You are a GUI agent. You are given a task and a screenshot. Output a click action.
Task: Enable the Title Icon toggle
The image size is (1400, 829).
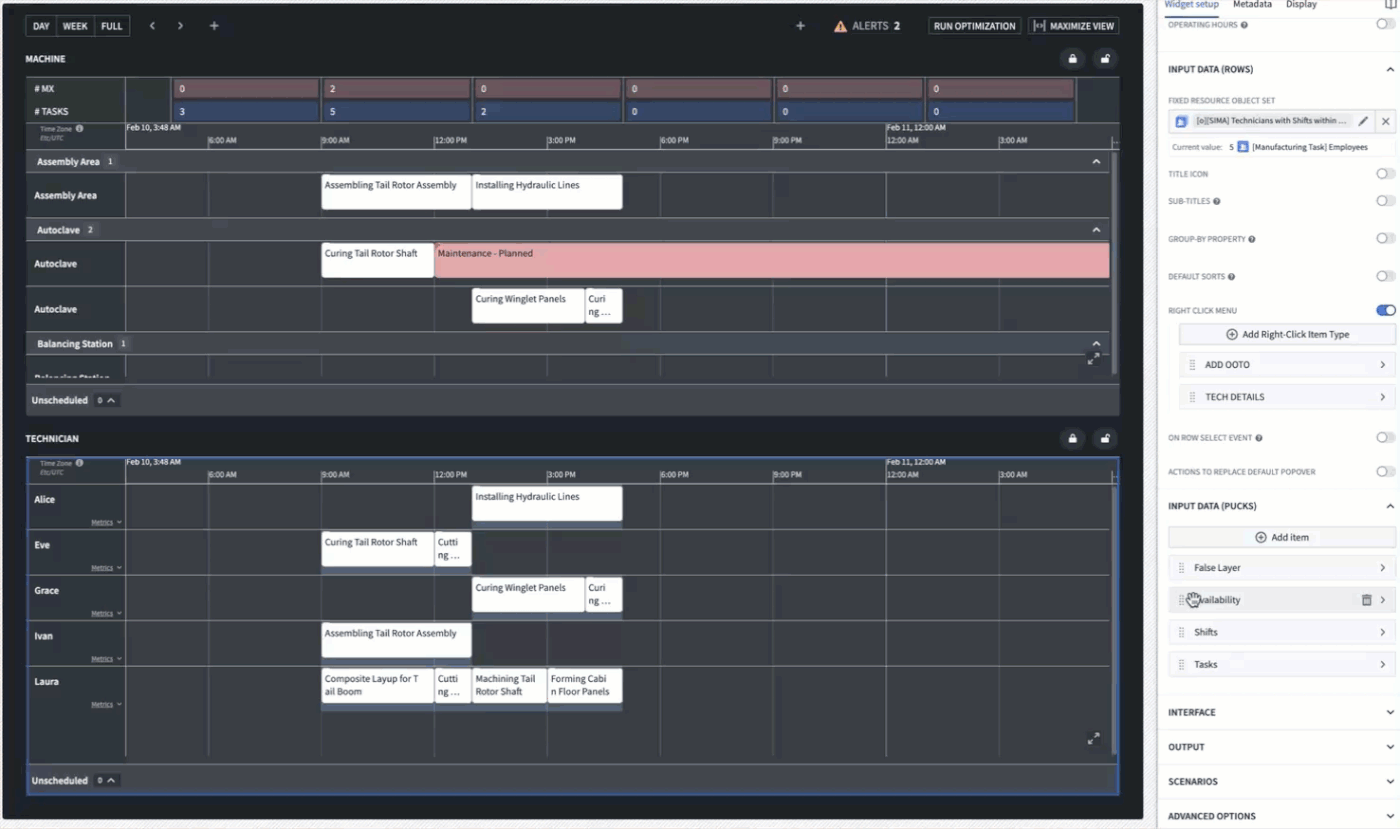[x=1385, y=174]
